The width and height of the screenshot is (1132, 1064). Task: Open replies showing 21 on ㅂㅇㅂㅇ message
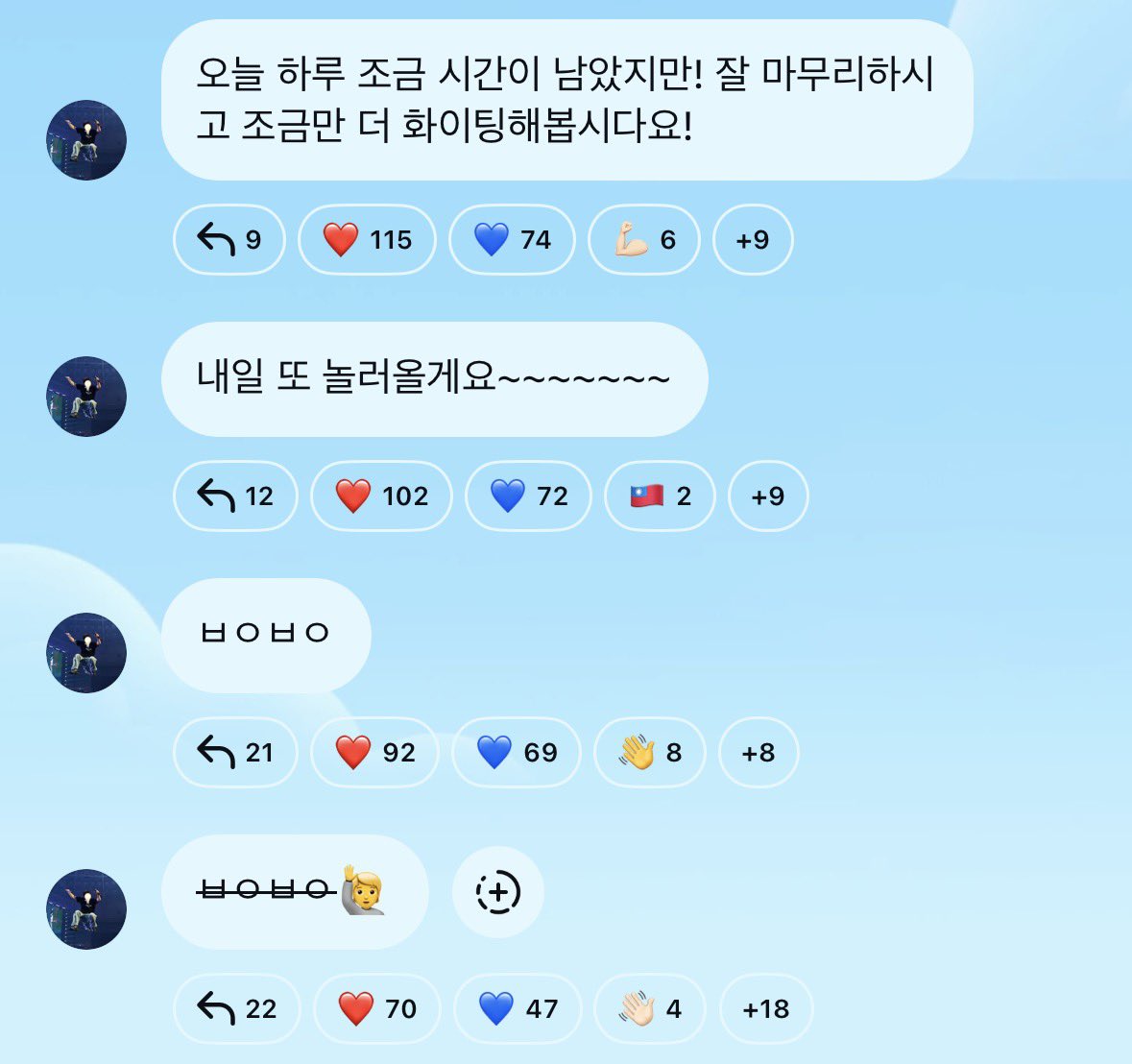pos(235,752)
